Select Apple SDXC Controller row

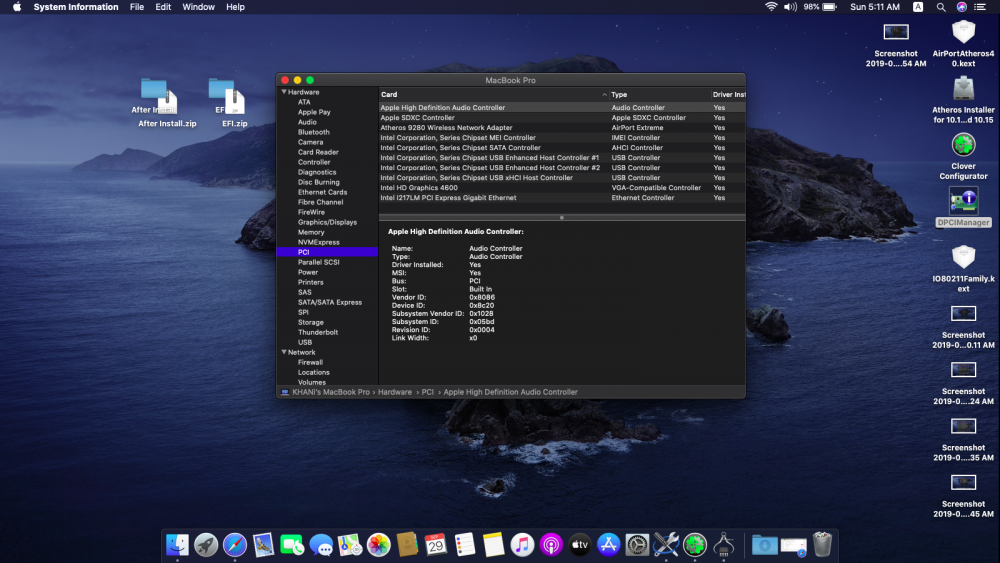click(562, 117)
